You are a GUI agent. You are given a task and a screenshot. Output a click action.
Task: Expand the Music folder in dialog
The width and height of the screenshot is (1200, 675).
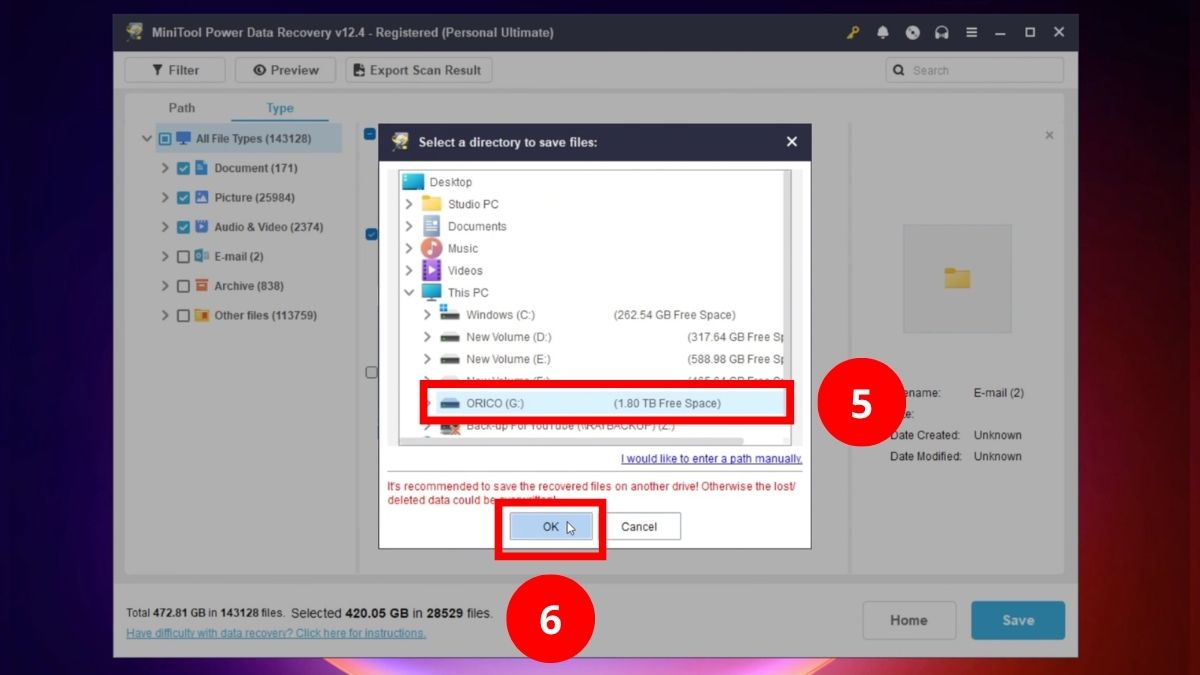click(x=408, y=248)
